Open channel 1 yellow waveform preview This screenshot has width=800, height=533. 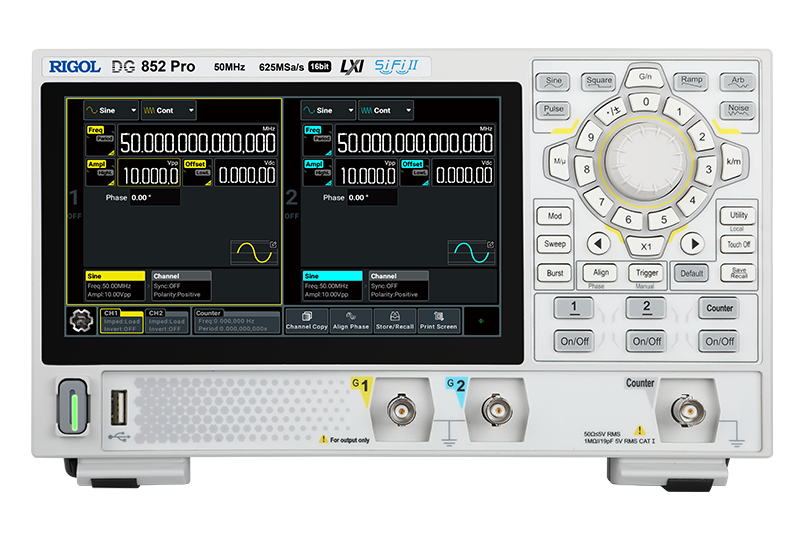[x=254, y=252]
